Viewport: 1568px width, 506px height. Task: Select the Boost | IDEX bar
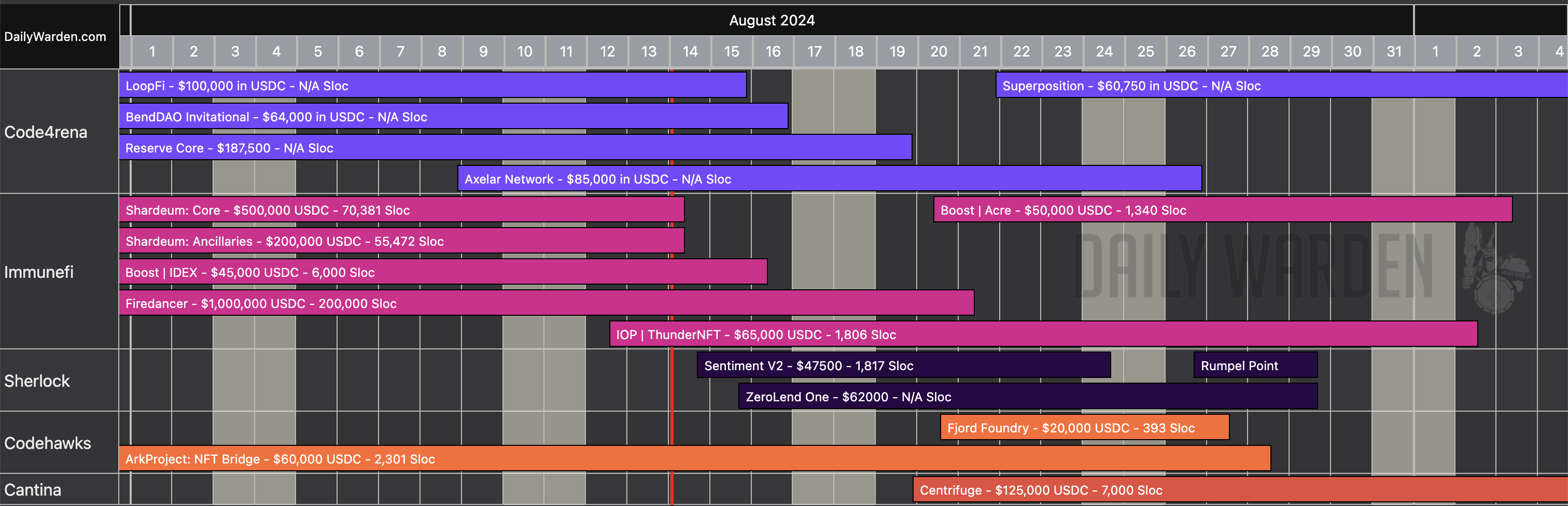[x=443, y=272]
